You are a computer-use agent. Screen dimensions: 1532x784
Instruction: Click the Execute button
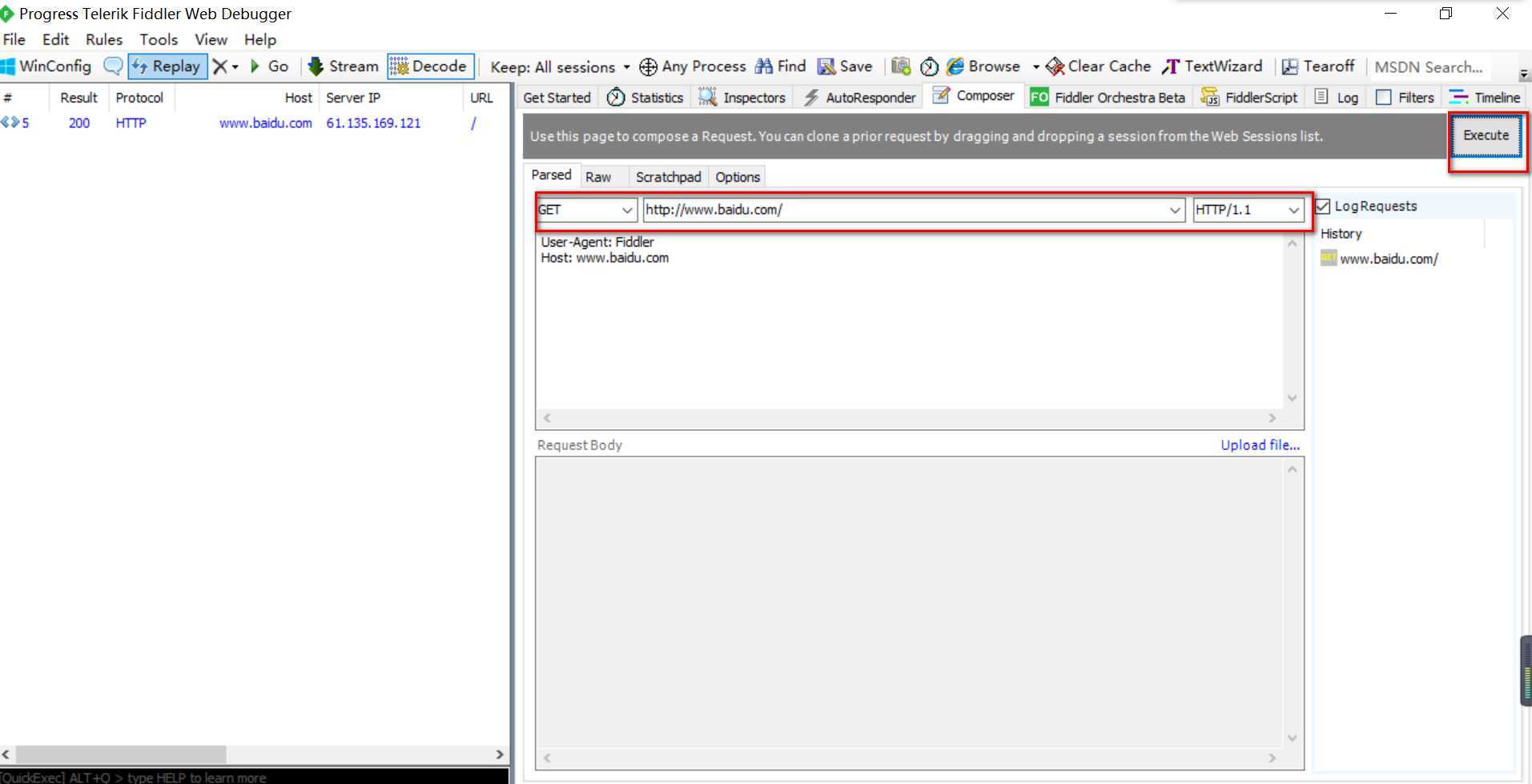pyautogui.click(x=1486, y=135)
